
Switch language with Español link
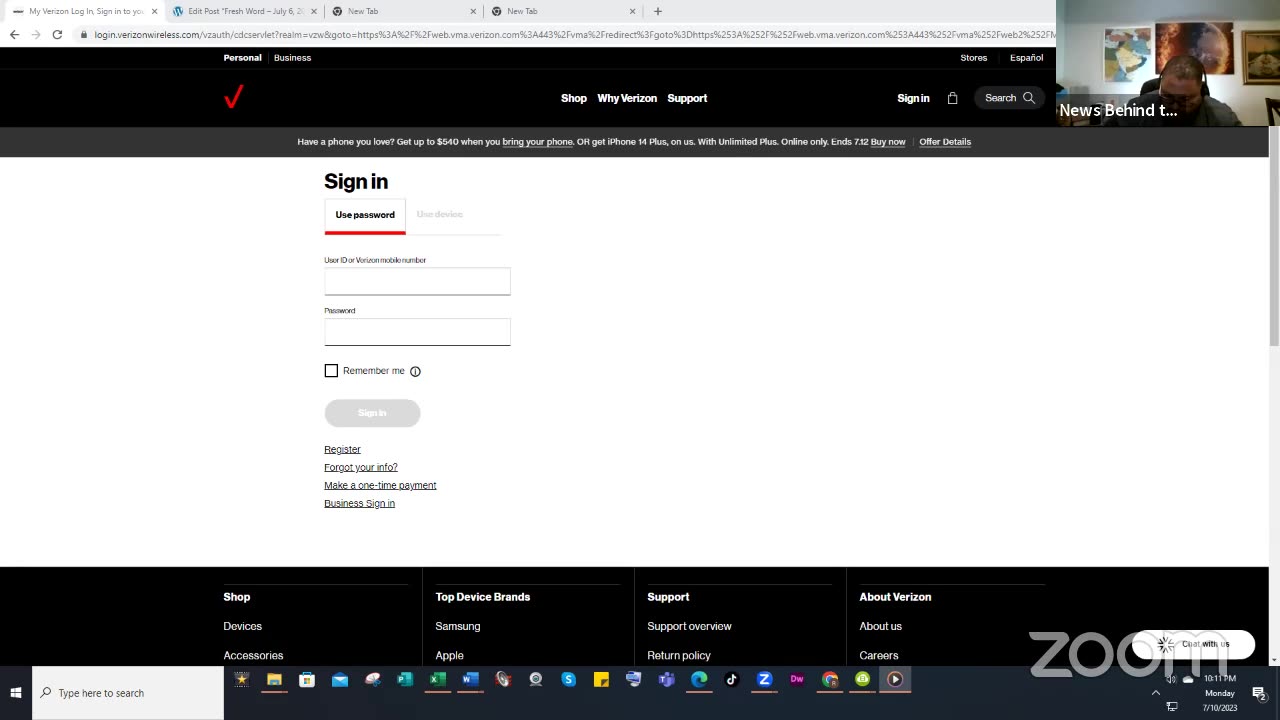1026,57
